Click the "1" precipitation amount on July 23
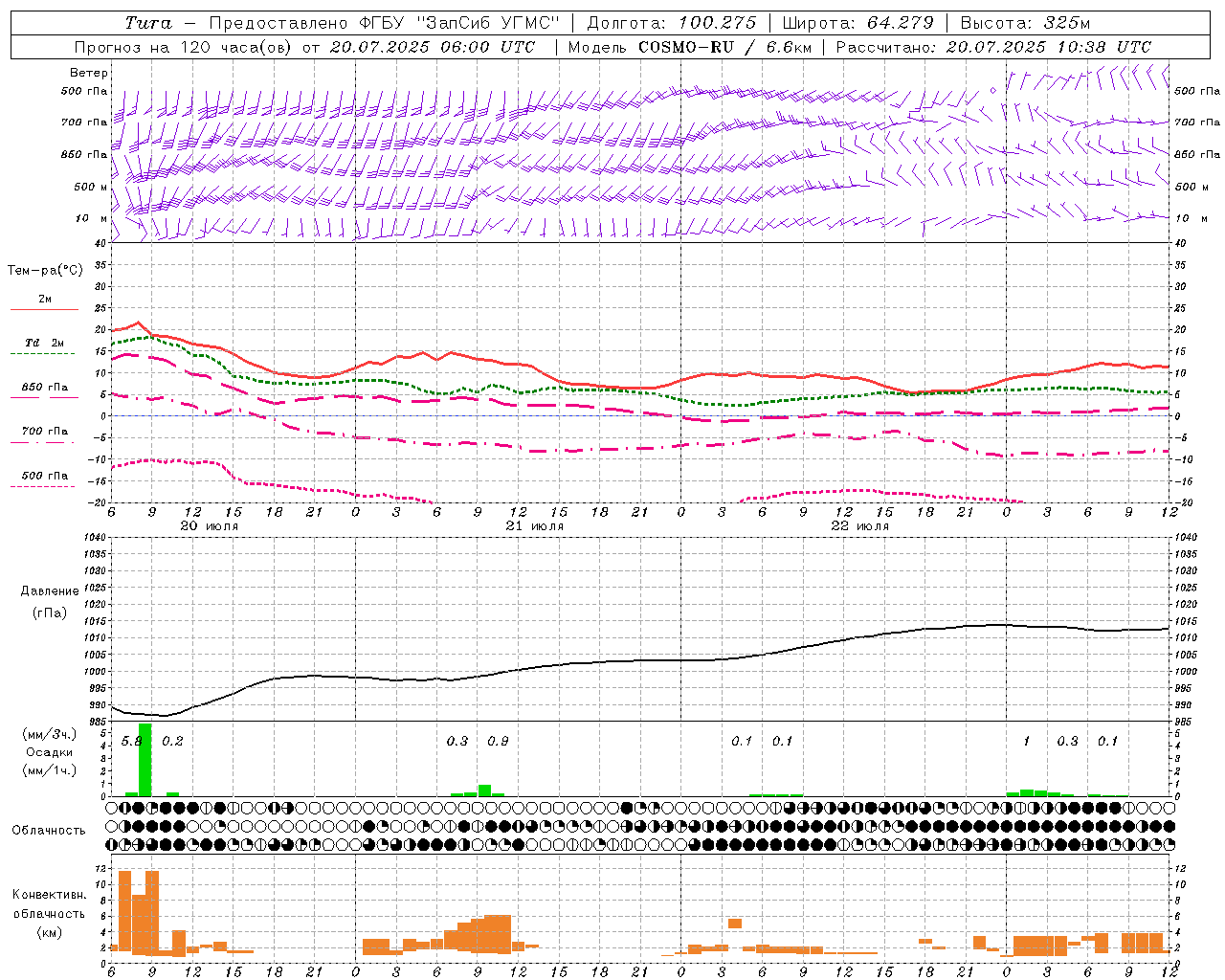This screenshot has width=1225, height=980. [x=1026, y=741]
